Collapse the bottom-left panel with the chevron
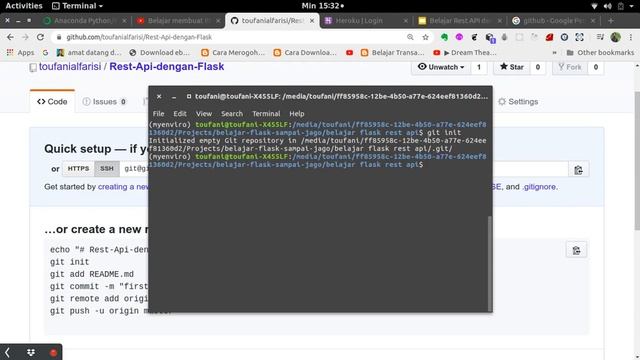This screenshot has height=360, width=640. [x=7, y=353]
